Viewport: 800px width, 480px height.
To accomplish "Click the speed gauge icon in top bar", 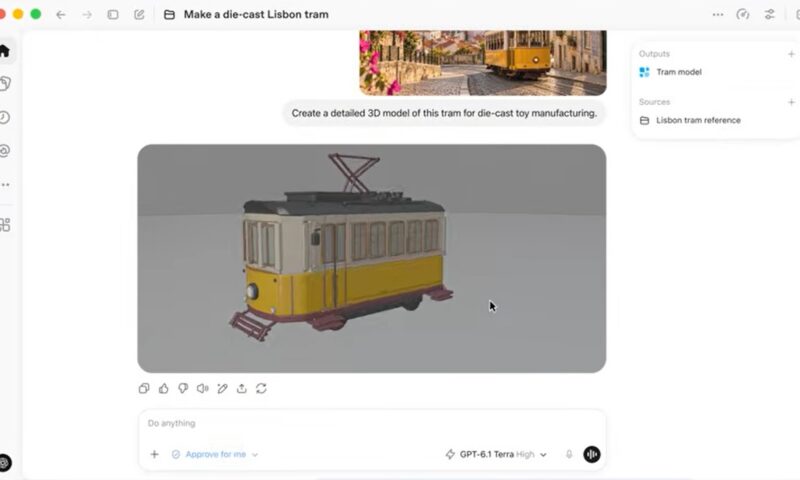I will tap(743, 15).
